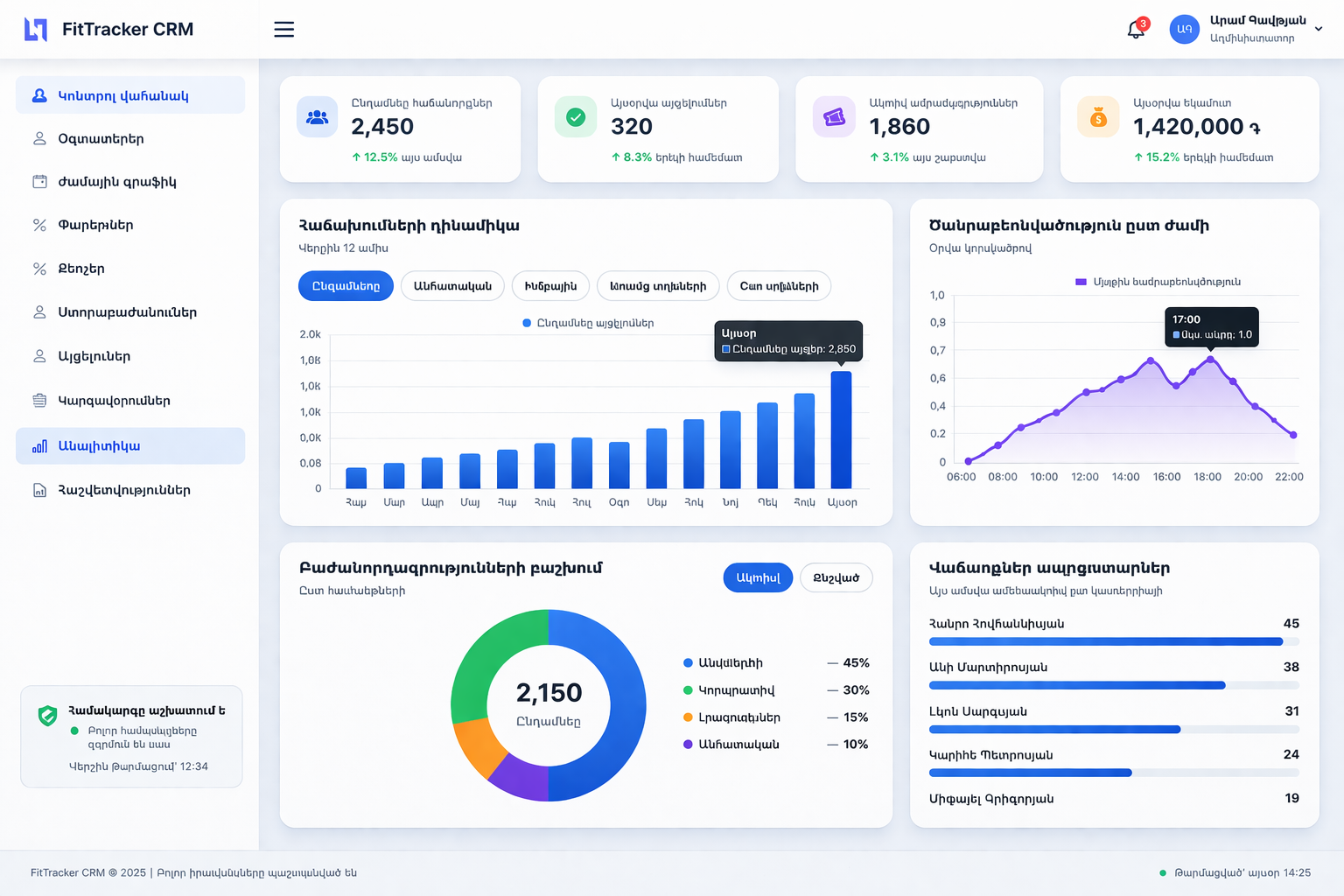The height and width of the screenshot is (896, 1344).
Task: Click the bar chart icon for Անալիտիկա
Action: tap(39, 446)
